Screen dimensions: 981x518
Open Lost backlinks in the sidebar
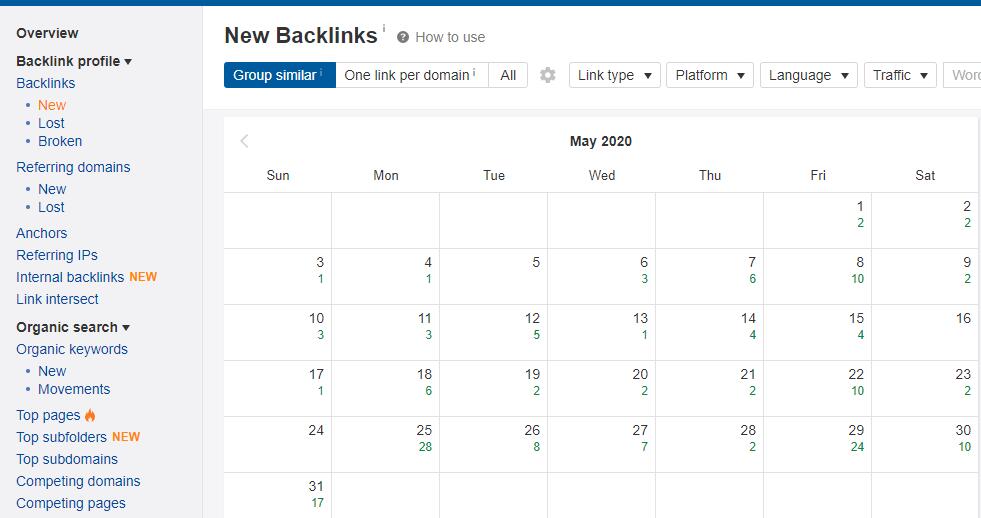point(51,123)
